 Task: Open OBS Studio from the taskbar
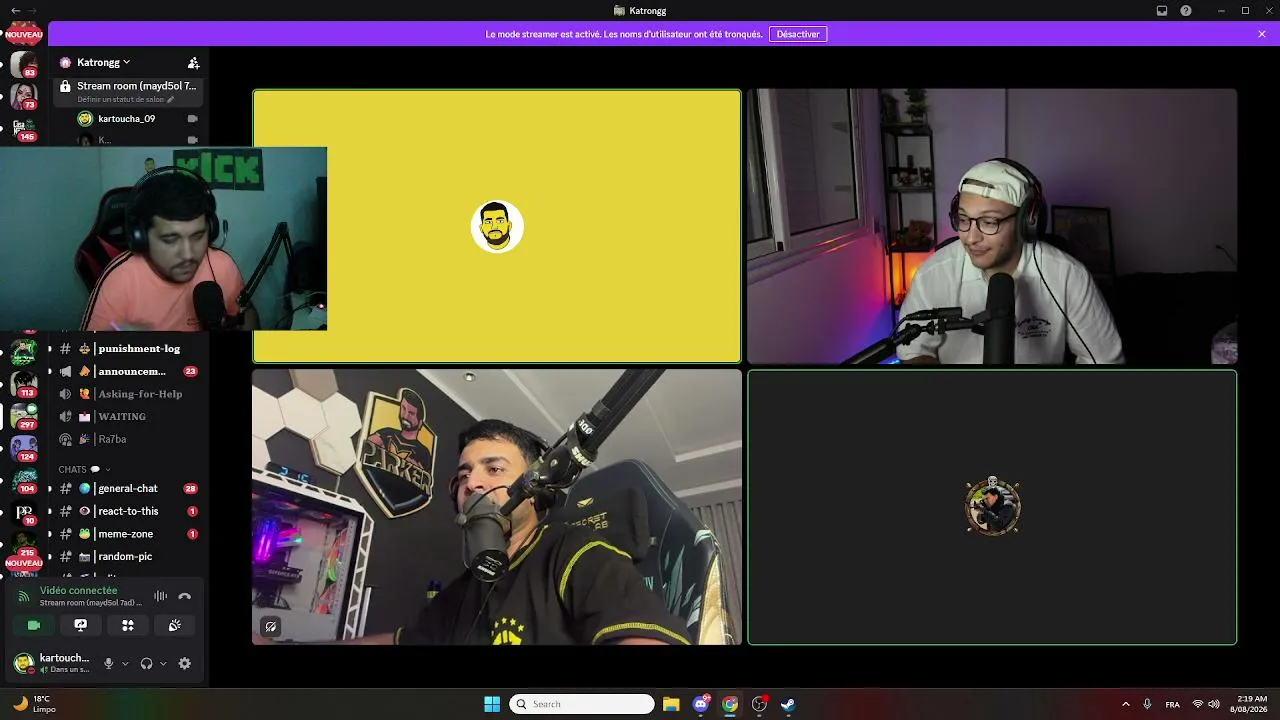click(759, 704)
